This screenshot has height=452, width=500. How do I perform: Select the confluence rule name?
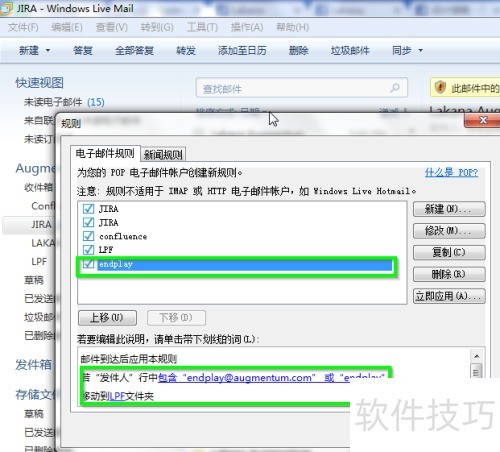123,236
